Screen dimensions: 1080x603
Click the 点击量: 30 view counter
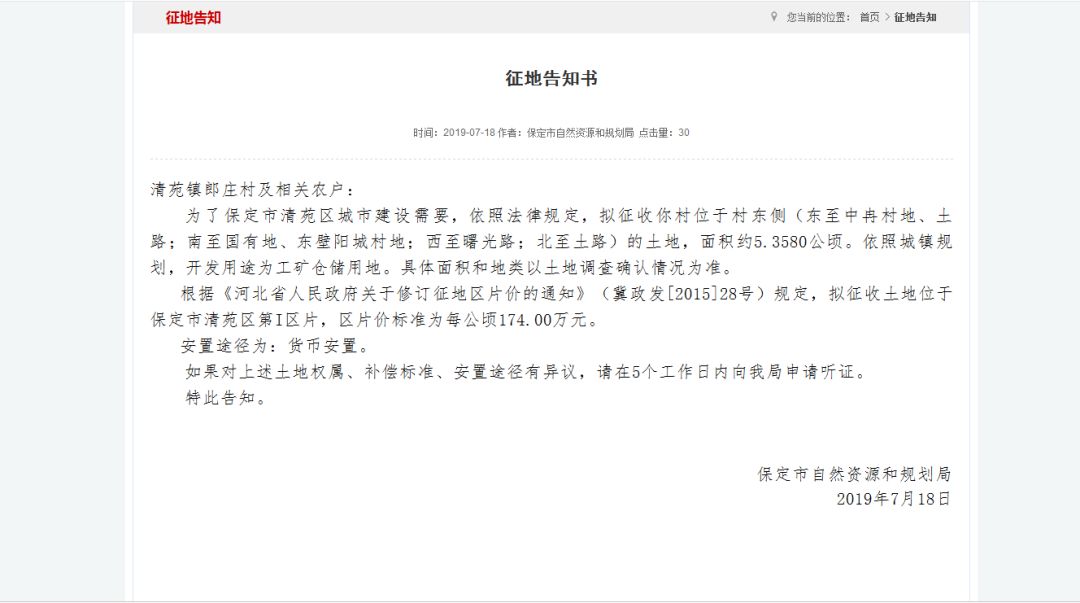(664, 133)
